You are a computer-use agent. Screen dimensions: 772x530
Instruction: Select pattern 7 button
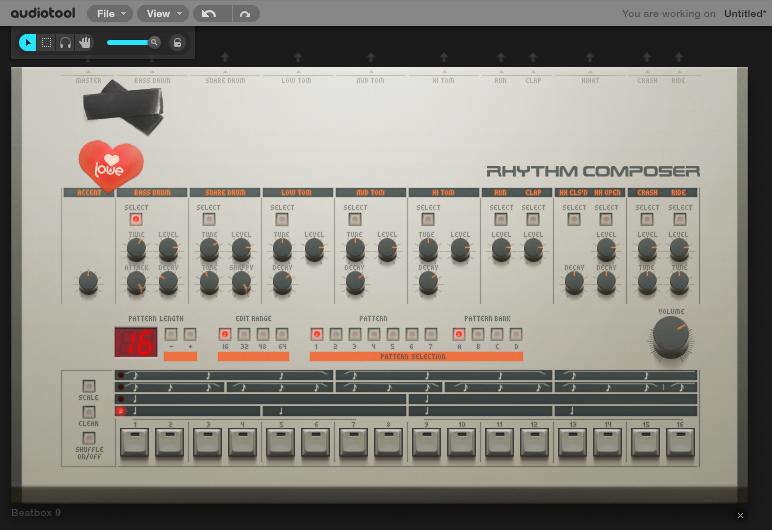431,334
